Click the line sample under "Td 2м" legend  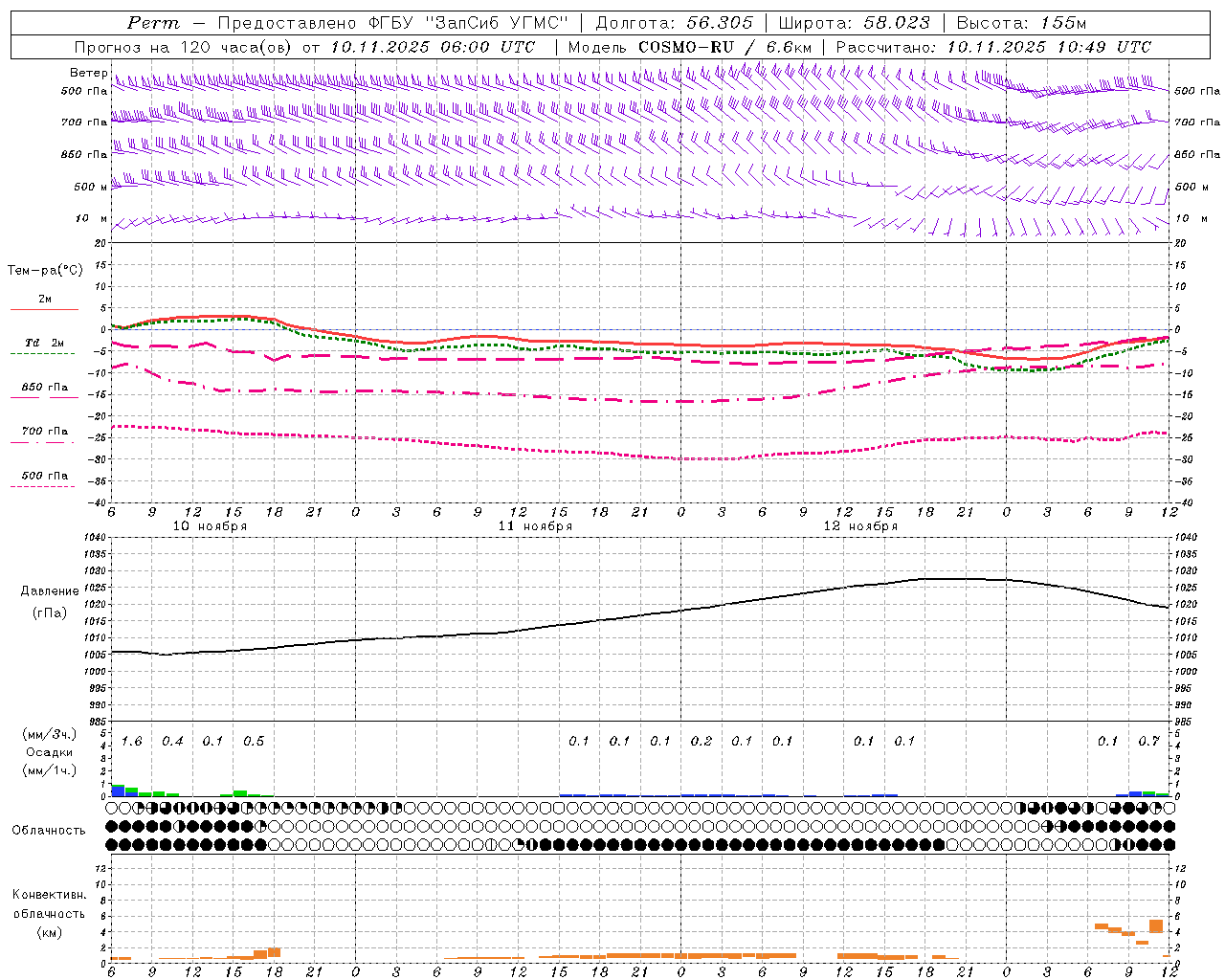tap(42, 354)
